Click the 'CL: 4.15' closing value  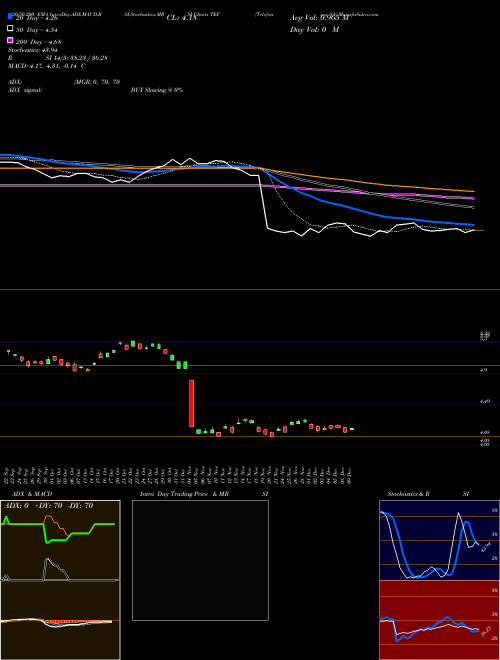coord(182,18)
